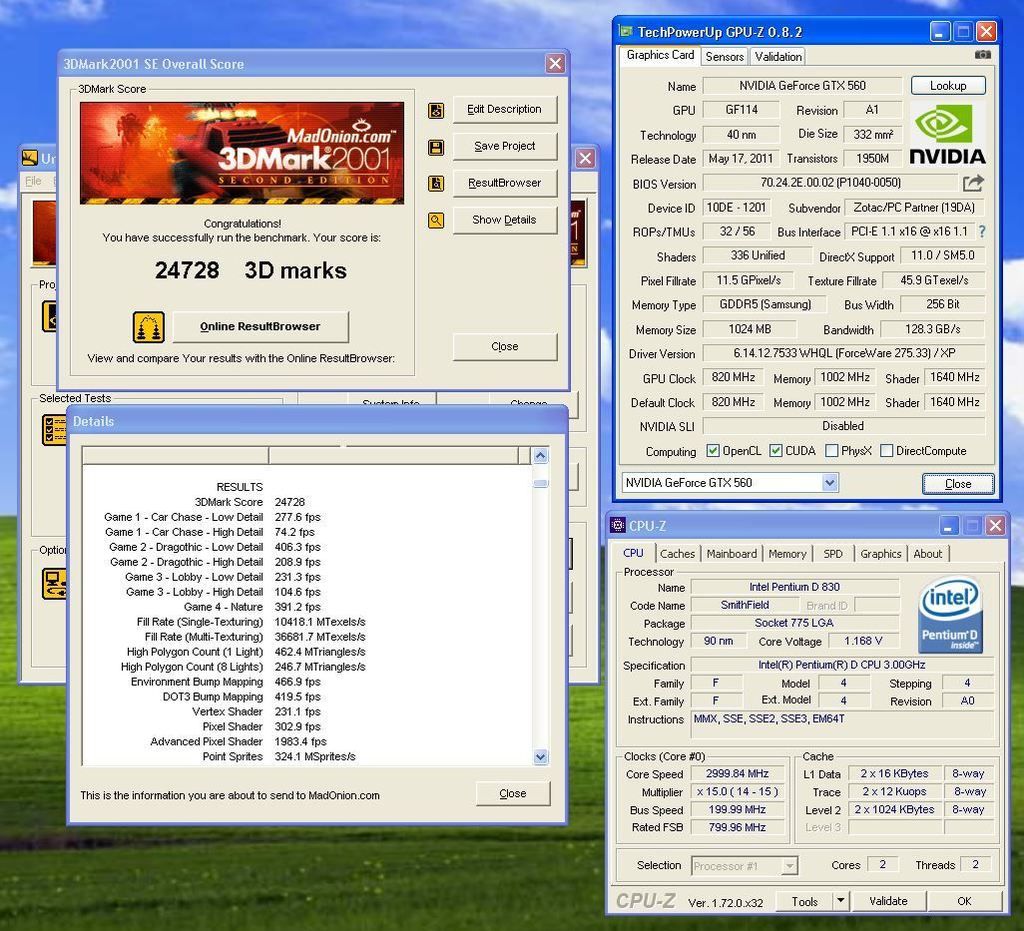Screen dimensions: 1024x931
Task: Open the Graphics tab in CPU-Z
Action: tap(880, 554)
